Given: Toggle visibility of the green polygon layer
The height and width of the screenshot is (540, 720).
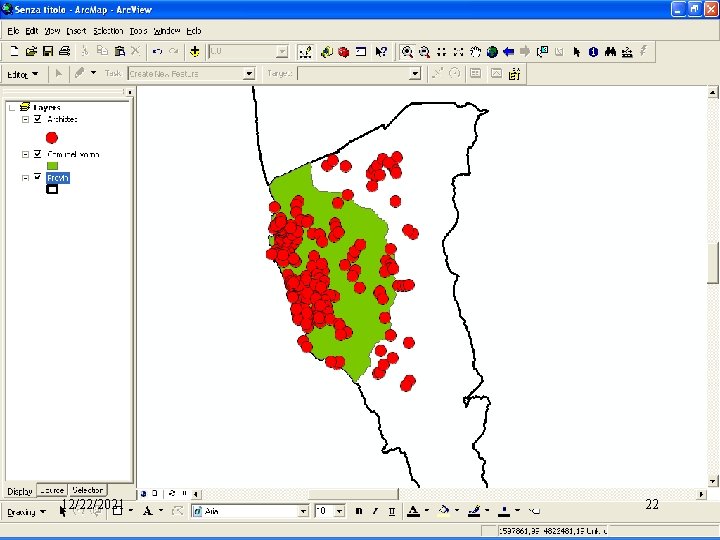Looking at the screenshot, I should tap(38, 155).
